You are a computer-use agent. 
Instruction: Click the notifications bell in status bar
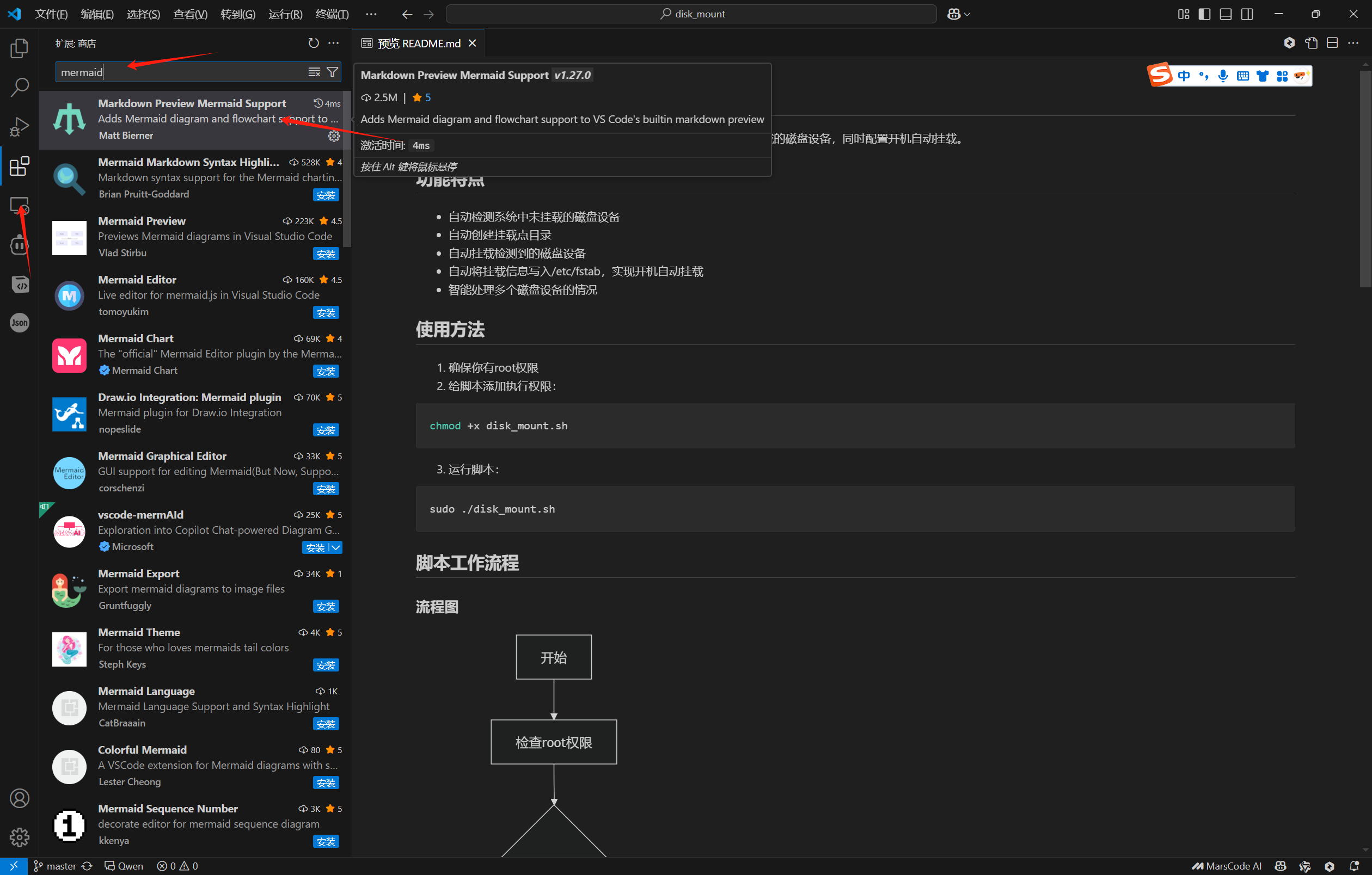click(1355, 866)
